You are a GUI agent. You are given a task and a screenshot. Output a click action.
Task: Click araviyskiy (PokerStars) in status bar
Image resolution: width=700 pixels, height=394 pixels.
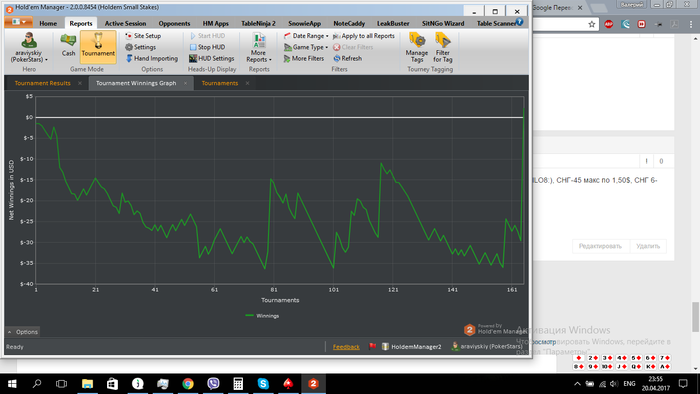click(487, 347)
